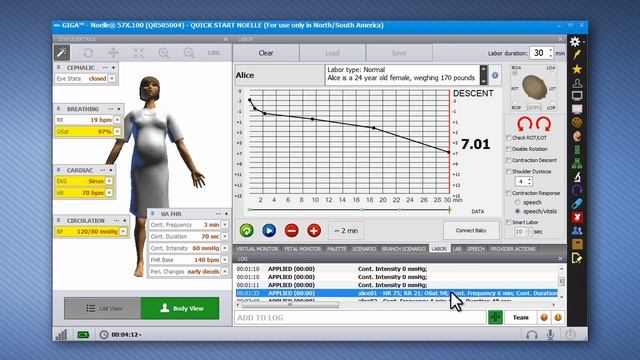Click the ~ 2 min button
This screenshot has width=640, height=360.
click(346, 231)
